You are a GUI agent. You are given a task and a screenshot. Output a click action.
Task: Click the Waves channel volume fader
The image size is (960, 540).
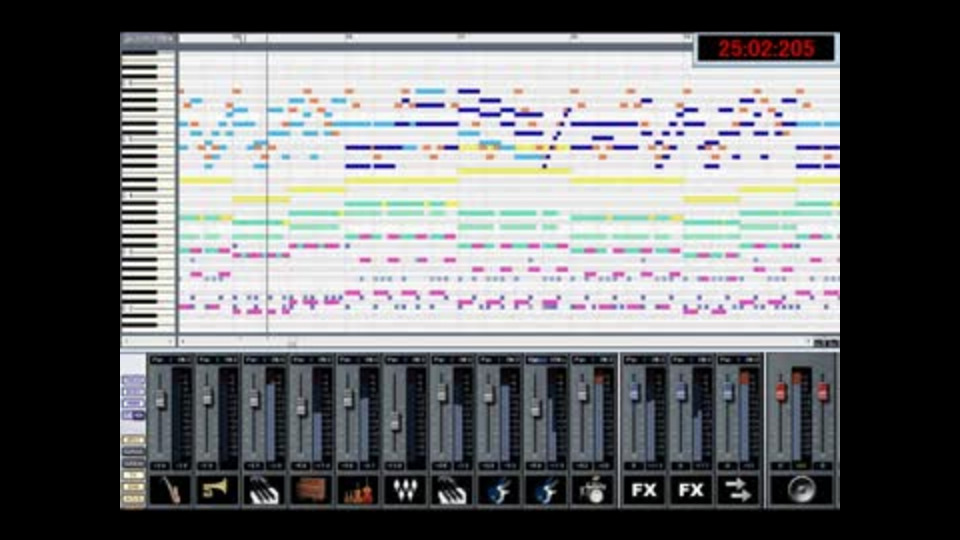point(396,421)
